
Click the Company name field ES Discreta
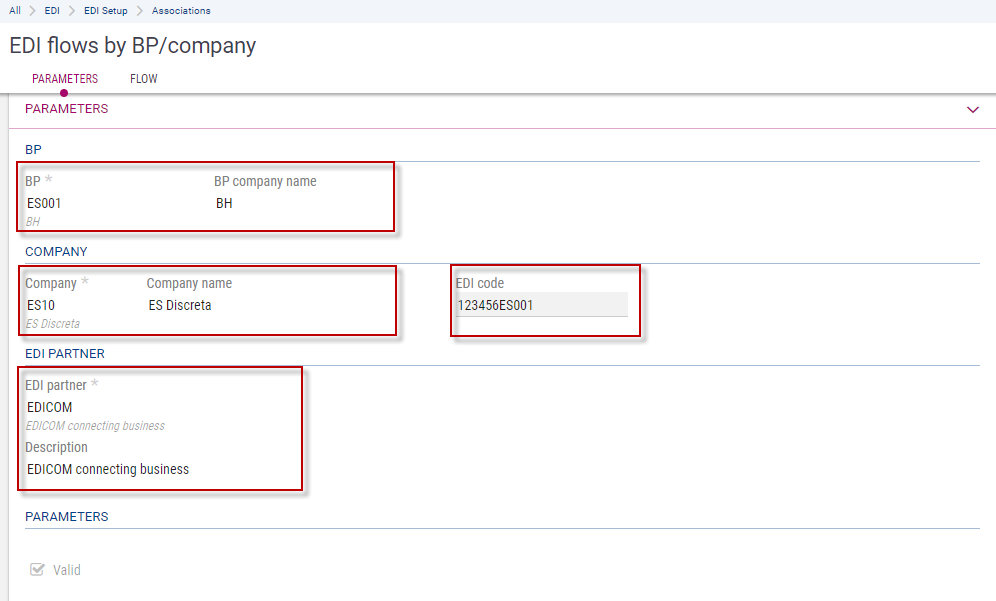260,305
